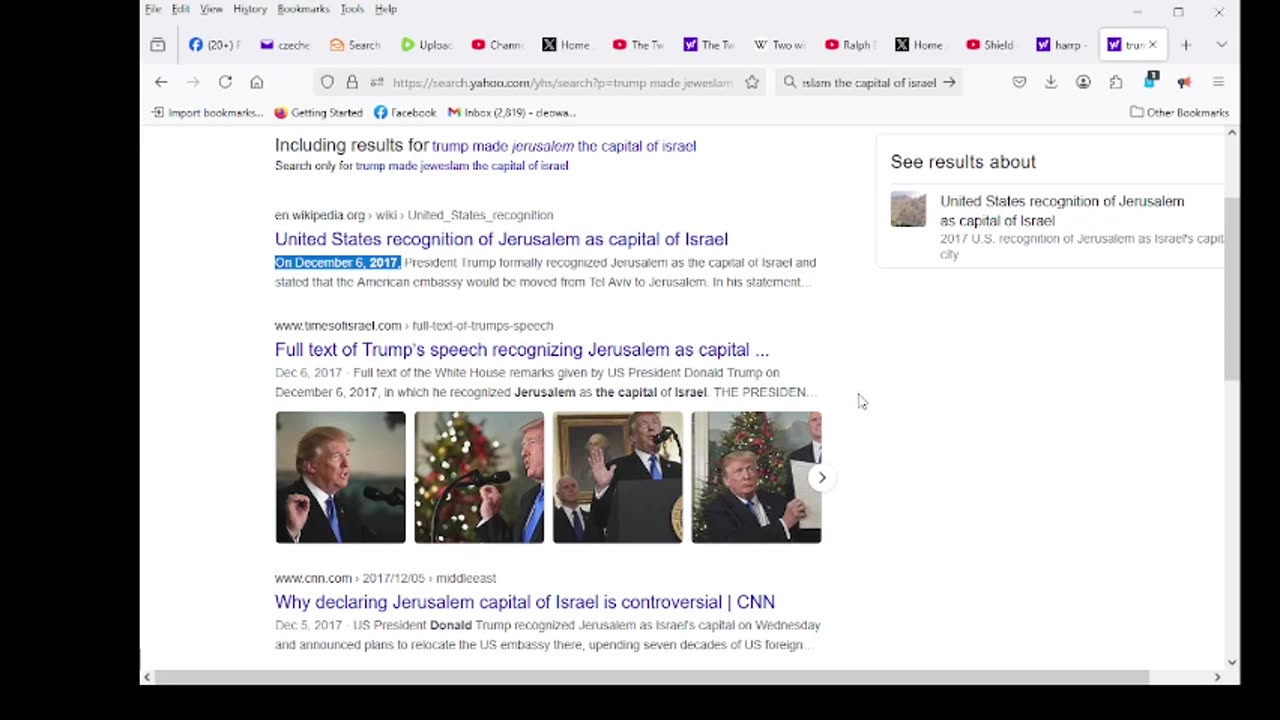
Task: Switch to the Shield YouTube tab
Action: [992, 45]
